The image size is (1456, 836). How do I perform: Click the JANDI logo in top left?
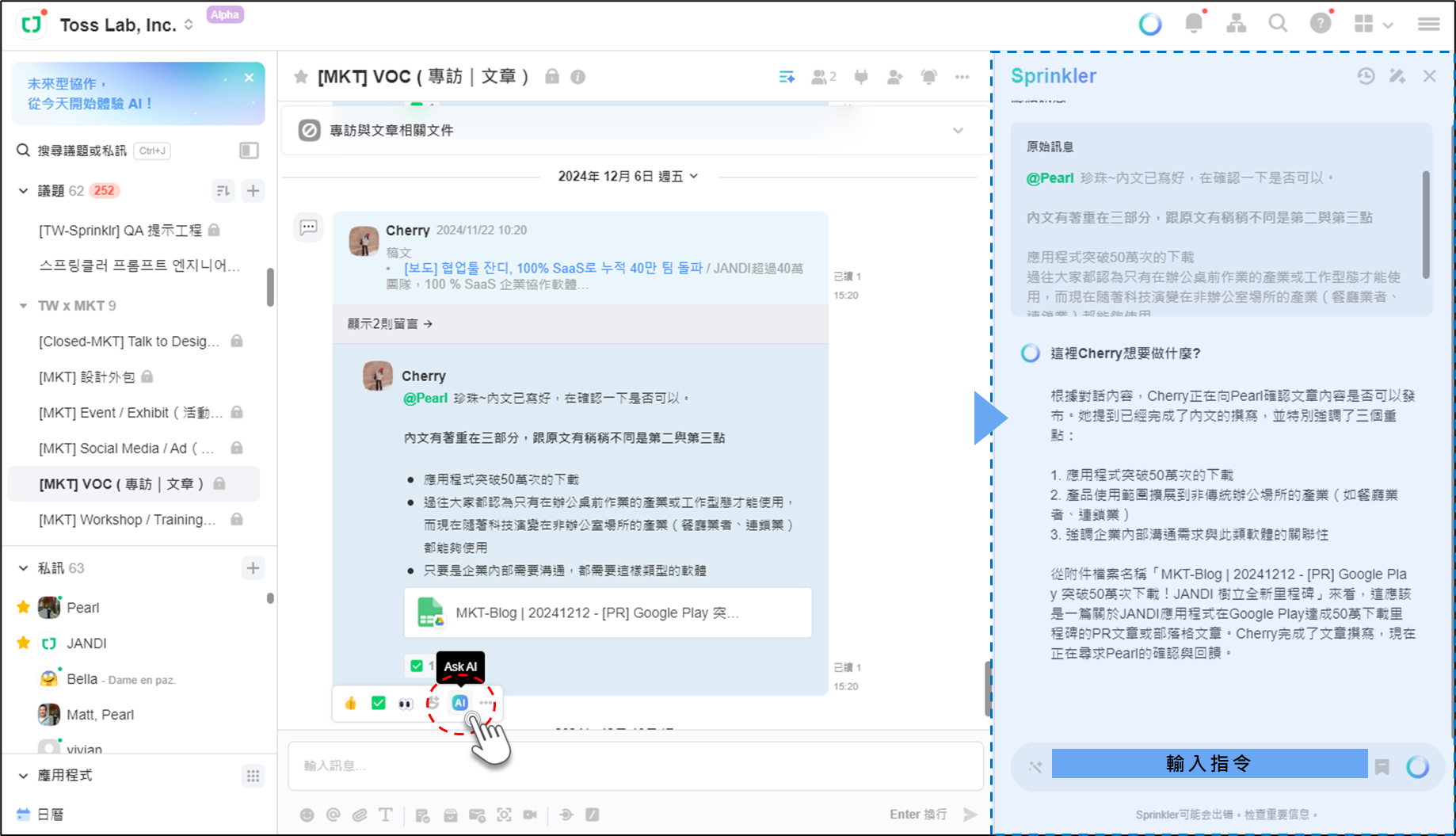(32, 25)
